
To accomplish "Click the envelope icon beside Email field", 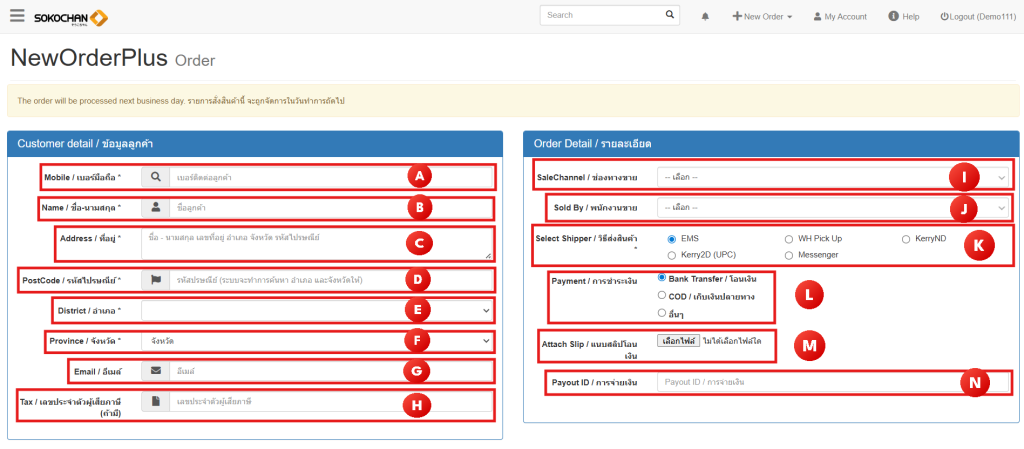I will (x=155, y=371).
